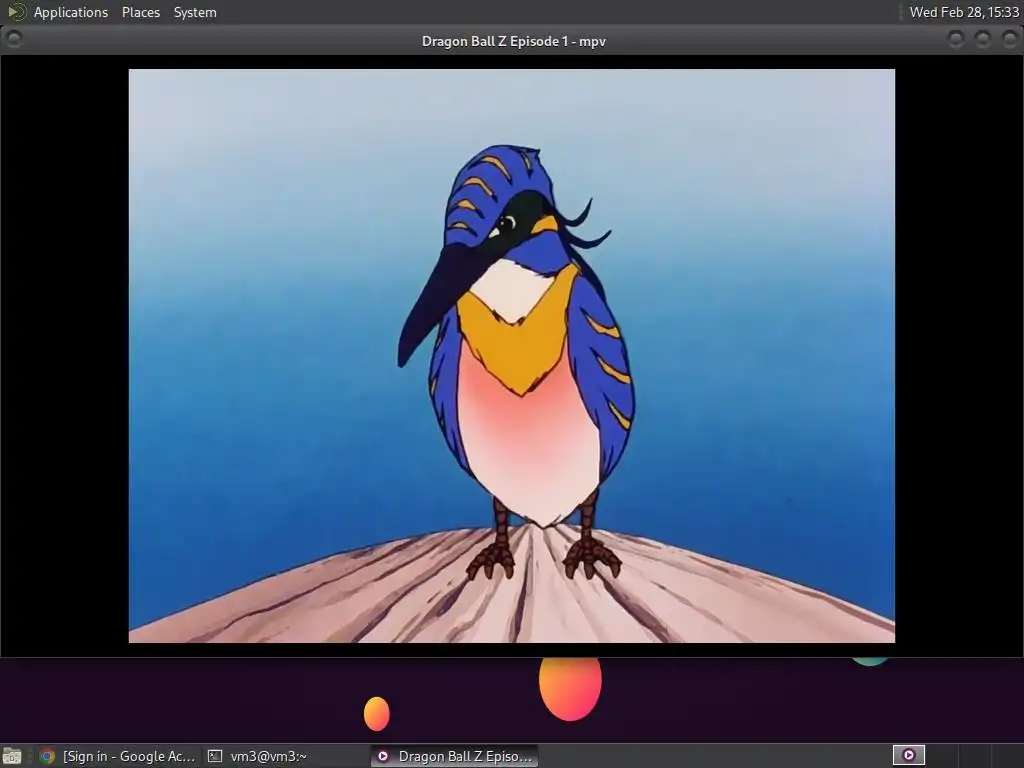
Task: Click the video frame showing the bird
Action: [x=511, y=356]
